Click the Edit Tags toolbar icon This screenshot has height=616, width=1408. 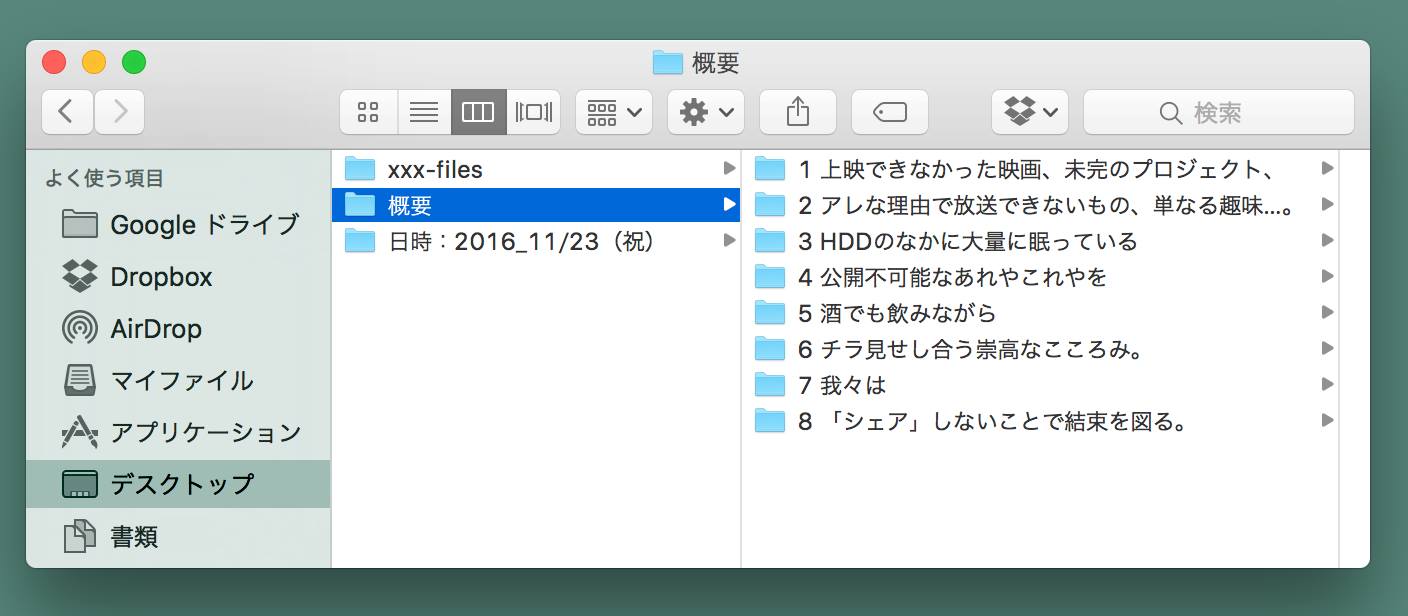[889, 112]
